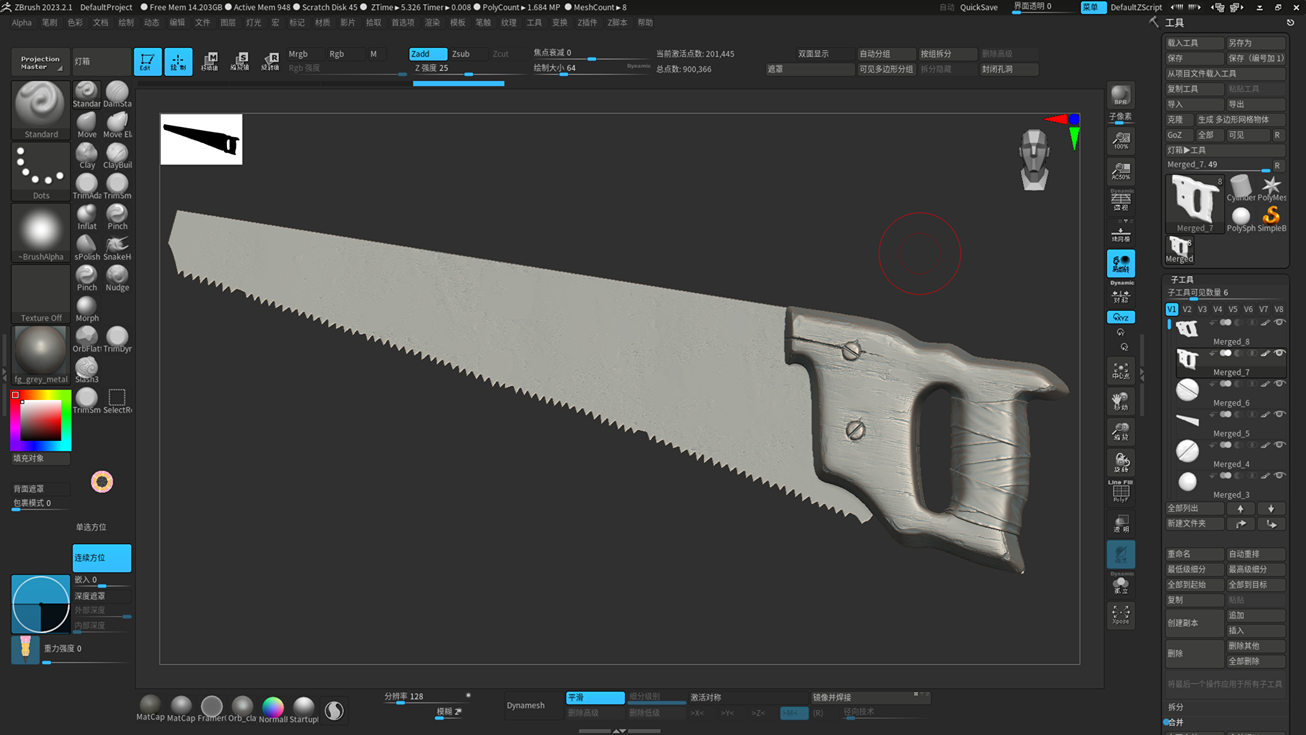Click the BPR render icon
Screen dimensions: 1306x735
[1121, 96]
